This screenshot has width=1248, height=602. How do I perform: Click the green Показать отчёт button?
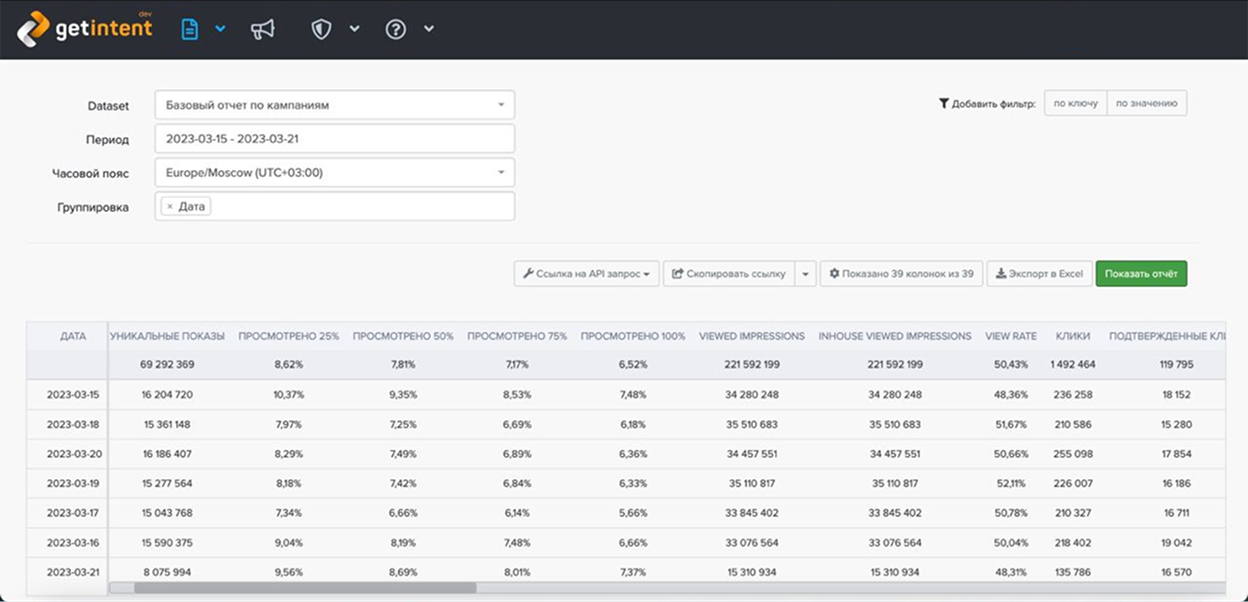1141,274
